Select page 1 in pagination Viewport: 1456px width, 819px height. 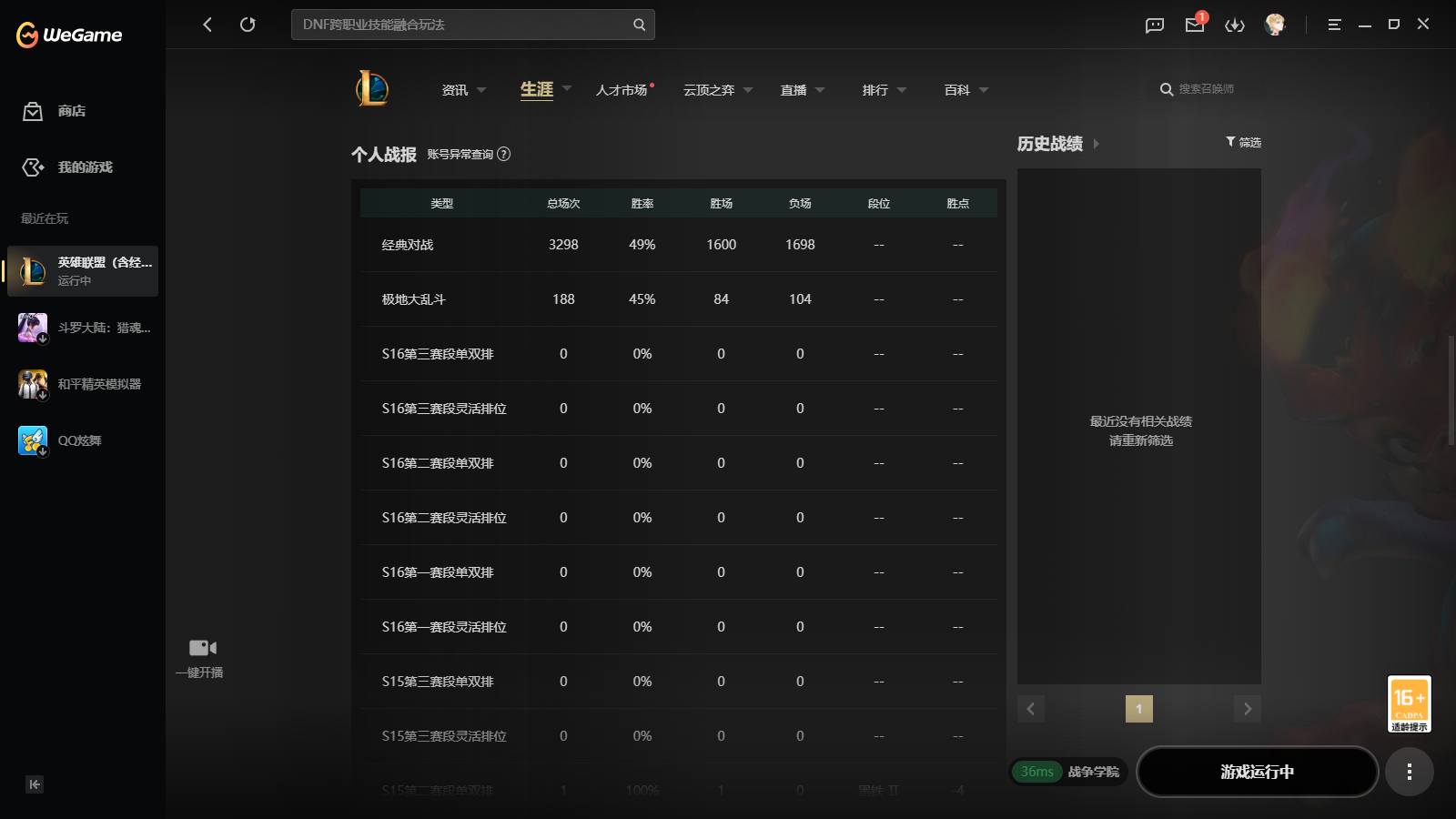1139,709
